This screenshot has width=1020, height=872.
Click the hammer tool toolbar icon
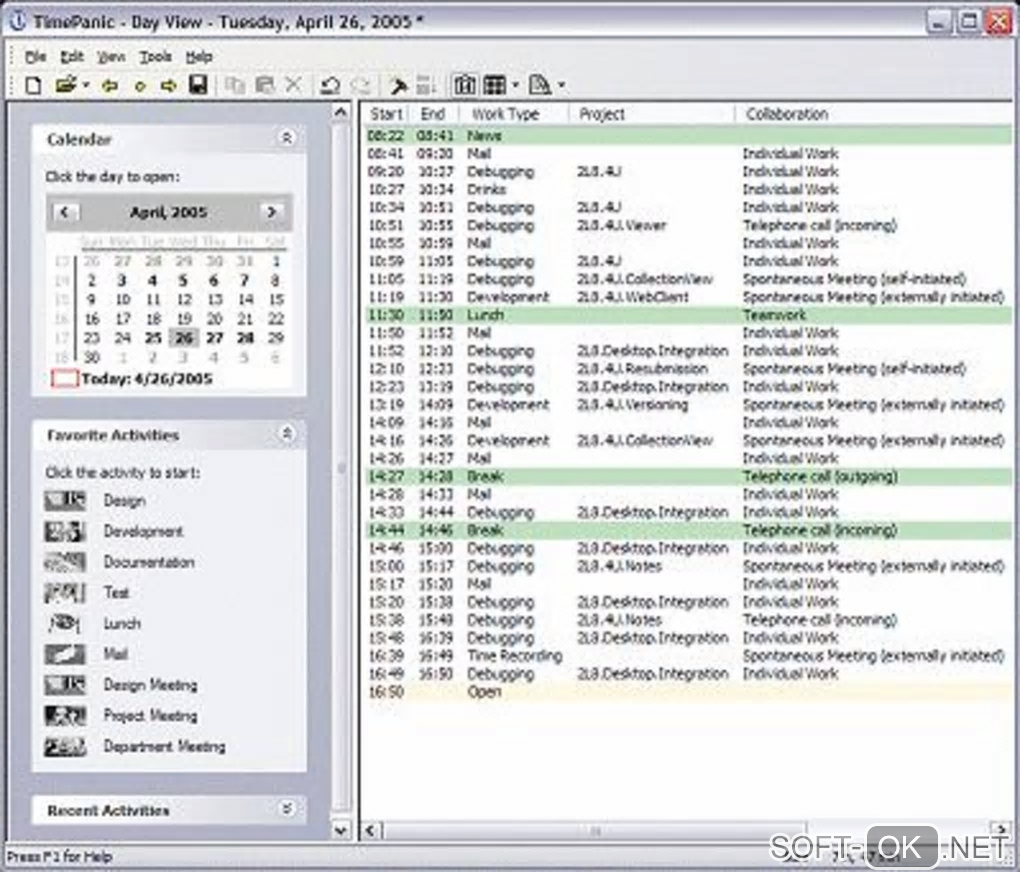pos(397,85)
